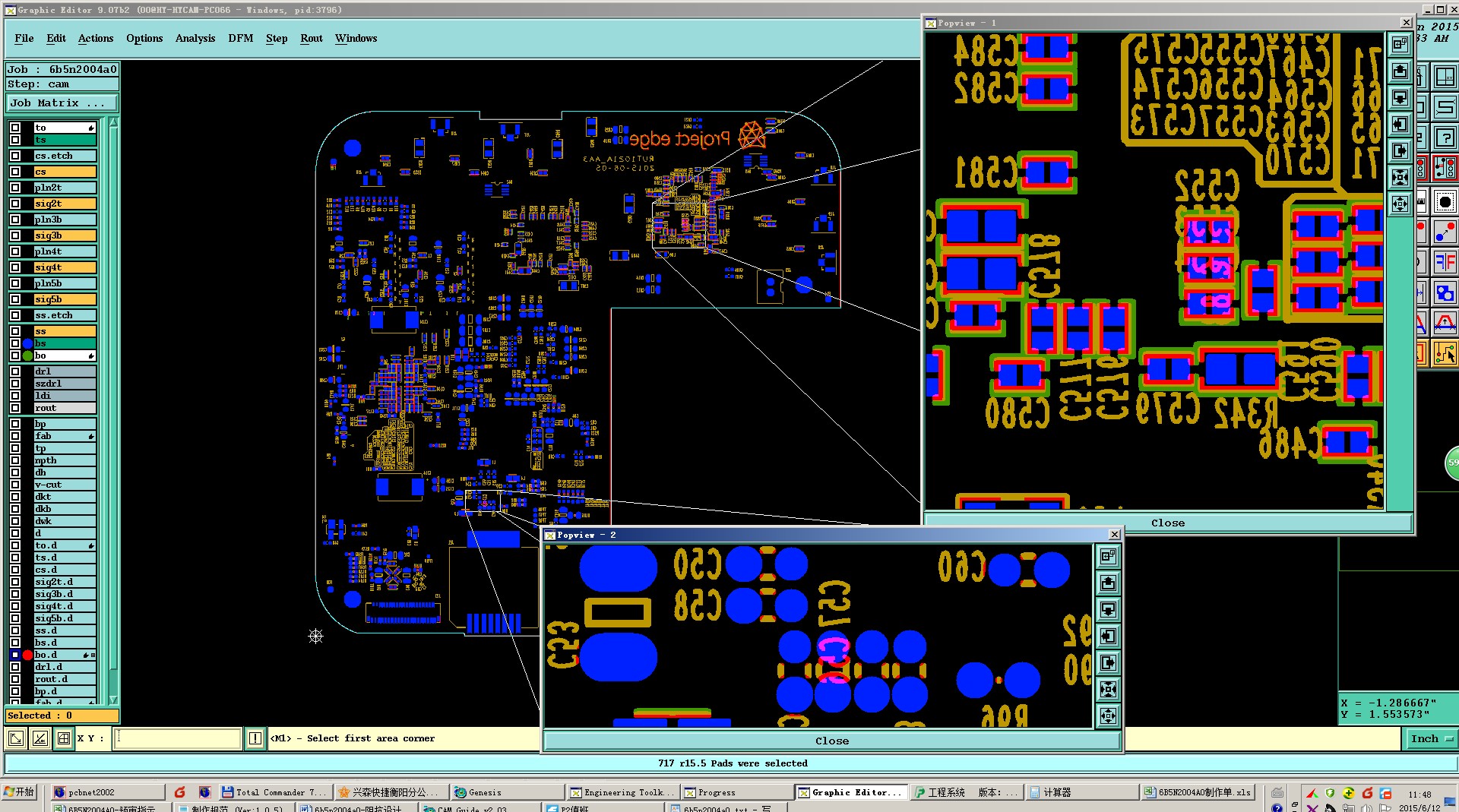Click the top window-link icon in Popview 1
The width and height of the screenshot is (1459, 812).
[1400, 45]
